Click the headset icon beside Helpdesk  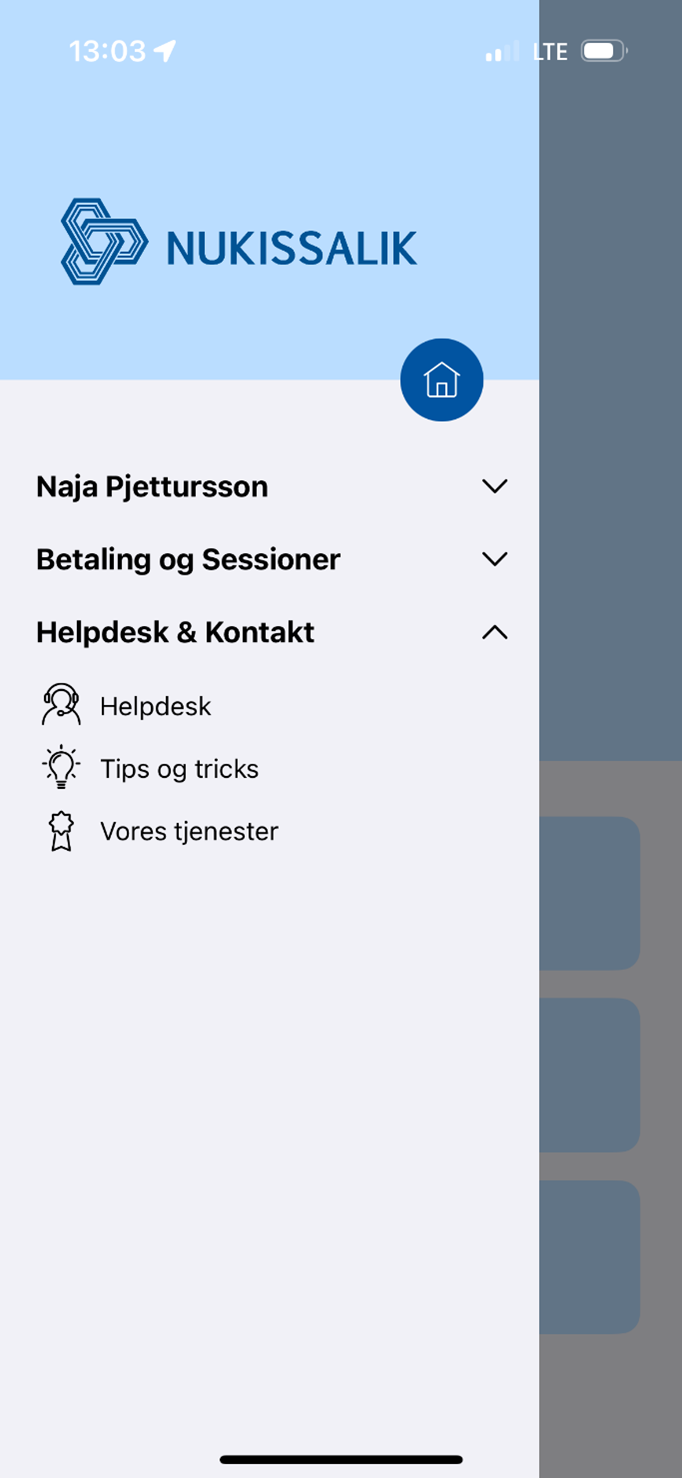point(61,705)
